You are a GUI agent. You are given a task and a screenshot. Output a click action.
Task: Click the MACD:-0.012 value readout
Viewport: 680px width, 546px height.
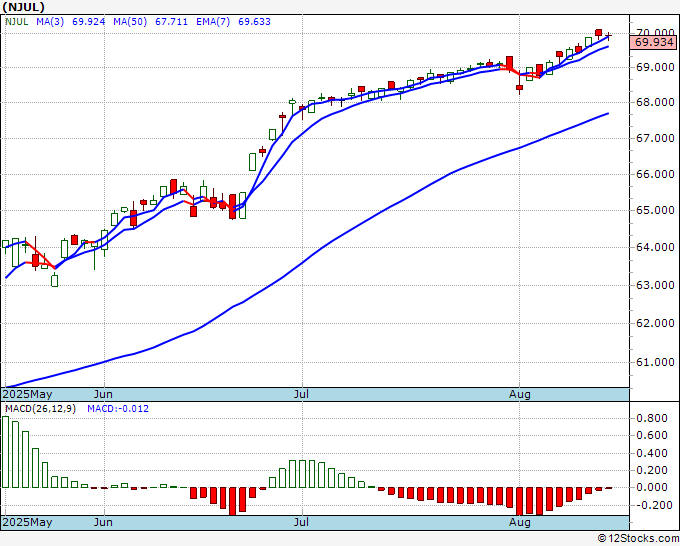118,409
